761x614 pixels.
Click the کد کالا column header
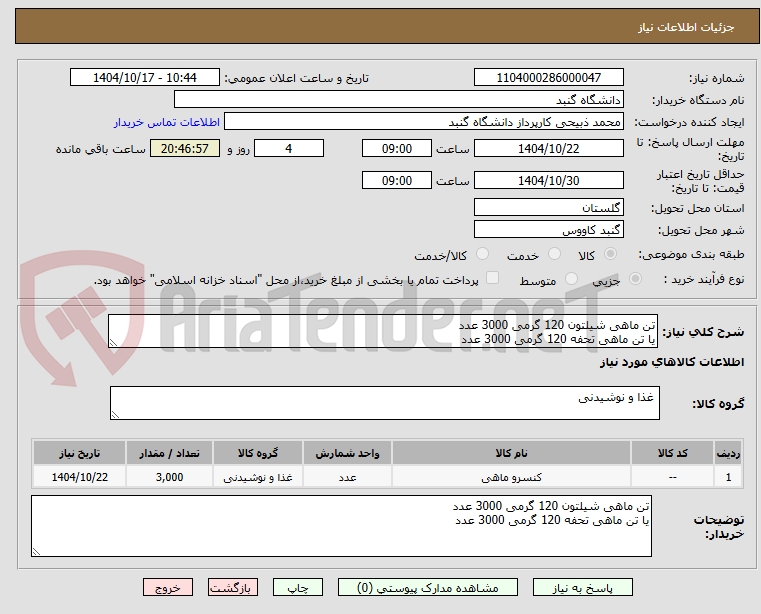pyautogui.click(x=672, y=453)
